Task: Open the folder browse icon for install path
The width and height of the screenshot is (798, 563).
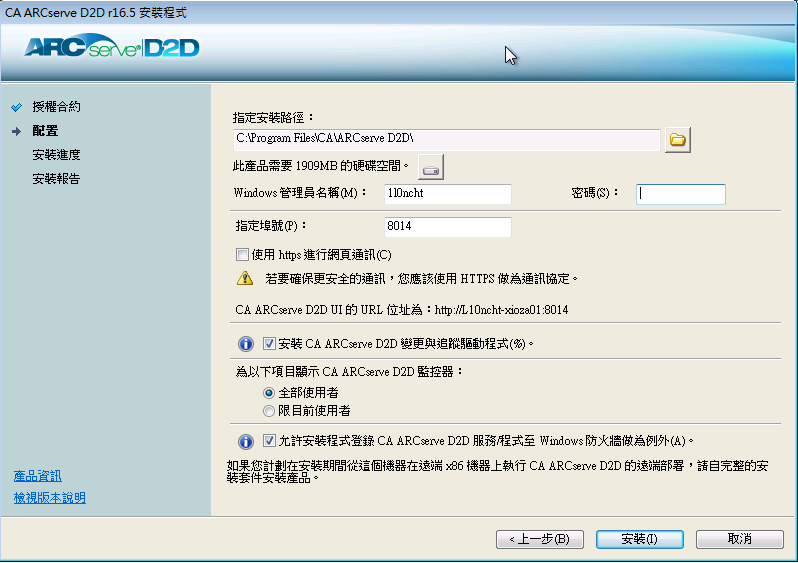Action: [677, 140]
